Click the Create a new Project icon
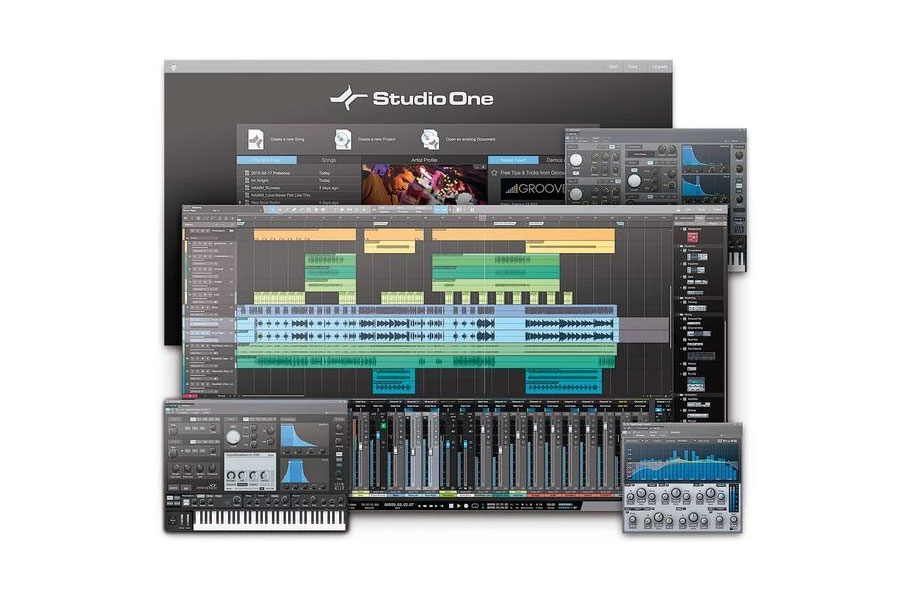The width and height of the screenshot is (910, 600). point(343,139)
